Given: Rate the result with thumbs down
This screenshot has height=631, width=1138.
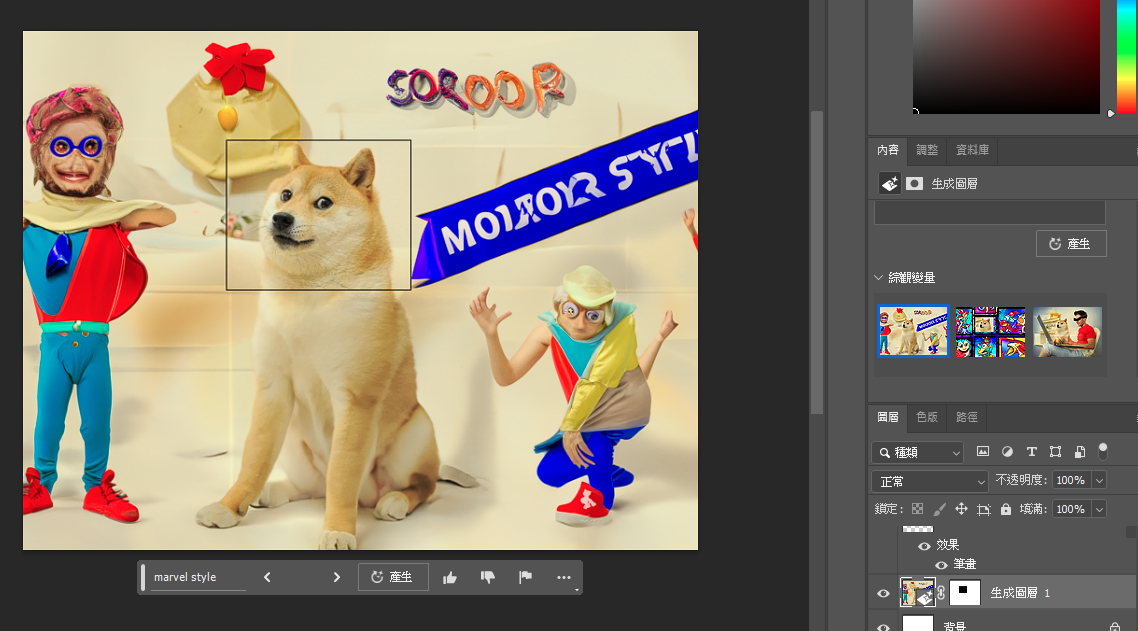Looking at the screenshot, I should (x=488, y=578).
